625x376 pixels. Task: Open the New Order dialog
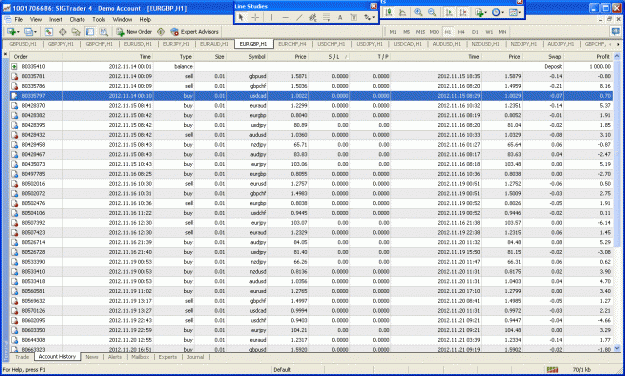[x=134, y=31]
